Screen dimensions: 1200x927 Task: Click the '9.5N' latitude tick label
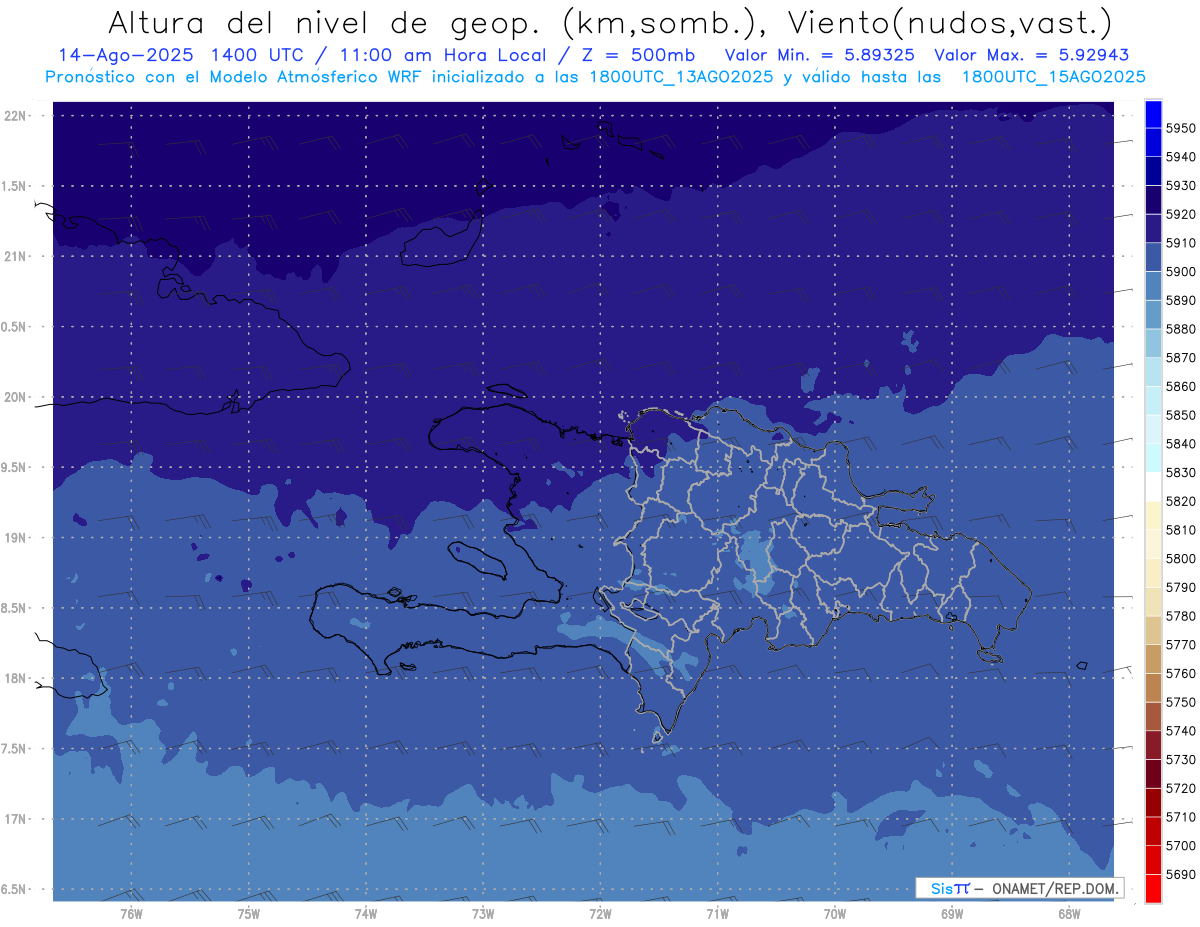[x=15, y=468]
